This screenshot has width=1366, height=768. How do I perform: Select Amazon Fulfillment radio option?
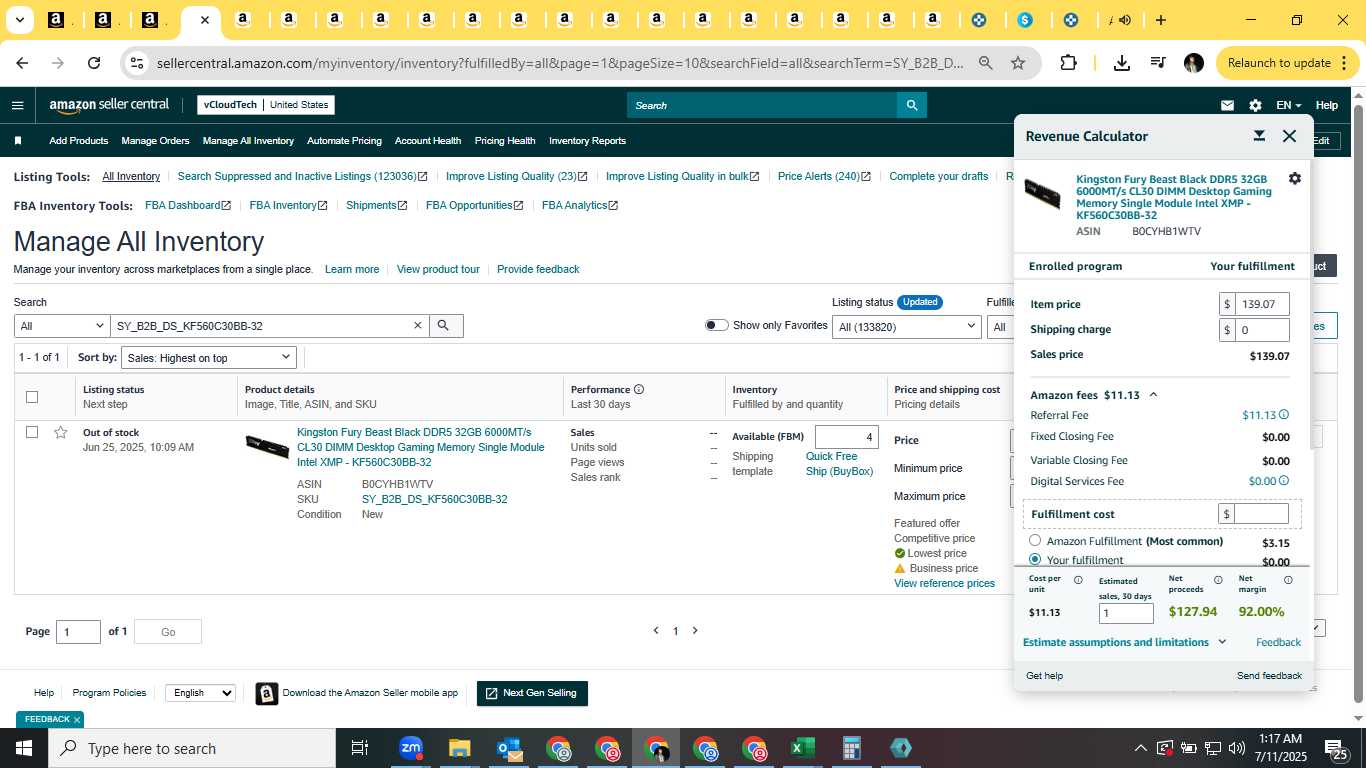click(1035, 540)
